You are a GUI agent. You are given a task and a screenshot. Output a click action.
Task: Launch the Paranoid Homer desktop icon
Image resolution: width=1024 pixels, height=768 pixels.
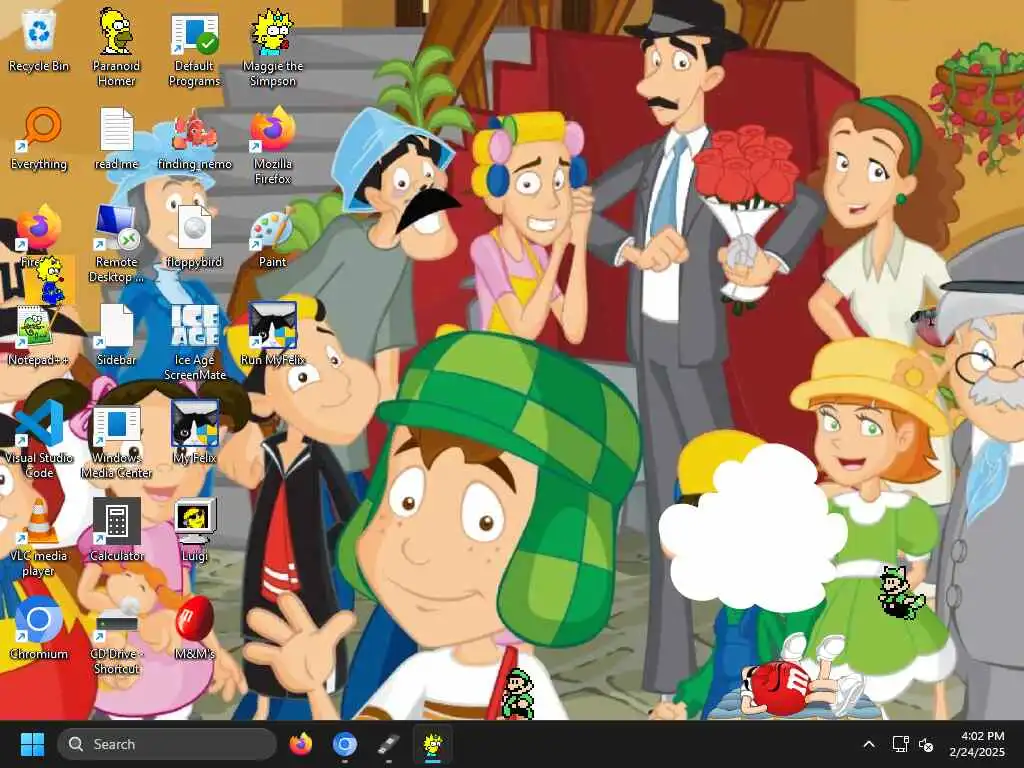pyautogui.click(x=116, y=47)
